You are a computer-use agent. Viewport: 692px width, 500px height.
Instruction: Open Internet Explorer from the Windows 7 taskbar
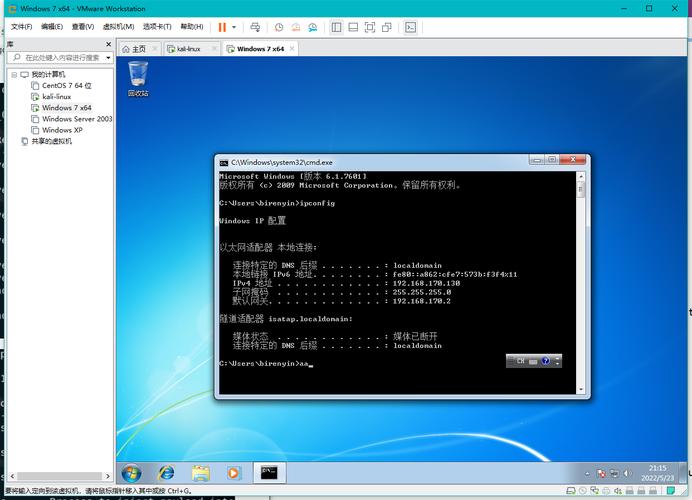(166, 472)
